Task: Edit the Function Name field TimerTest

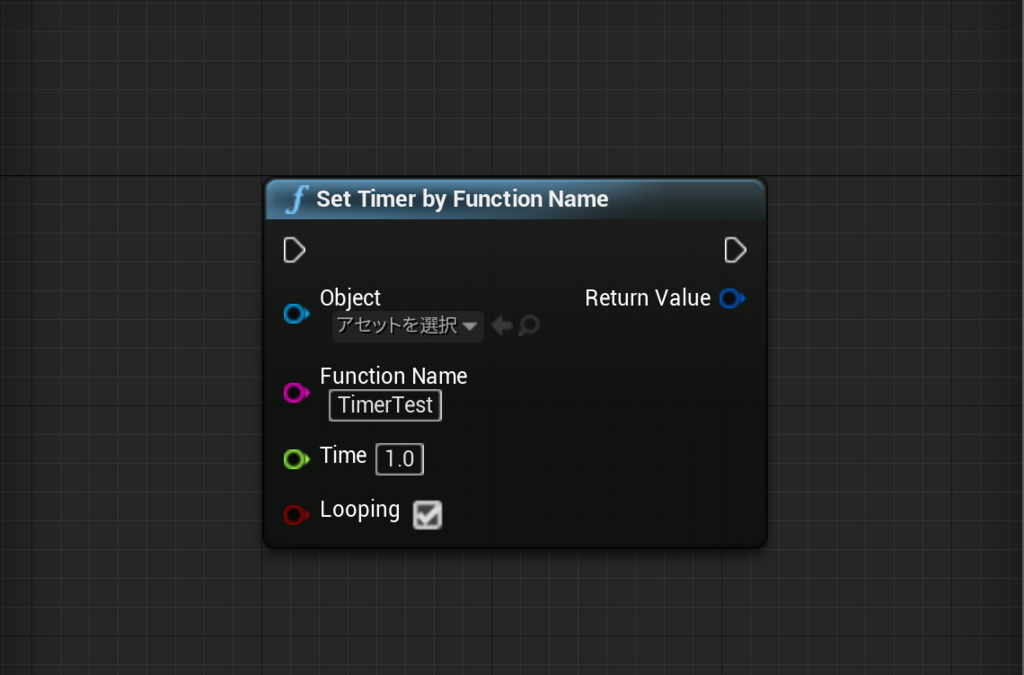Action: 385,405
